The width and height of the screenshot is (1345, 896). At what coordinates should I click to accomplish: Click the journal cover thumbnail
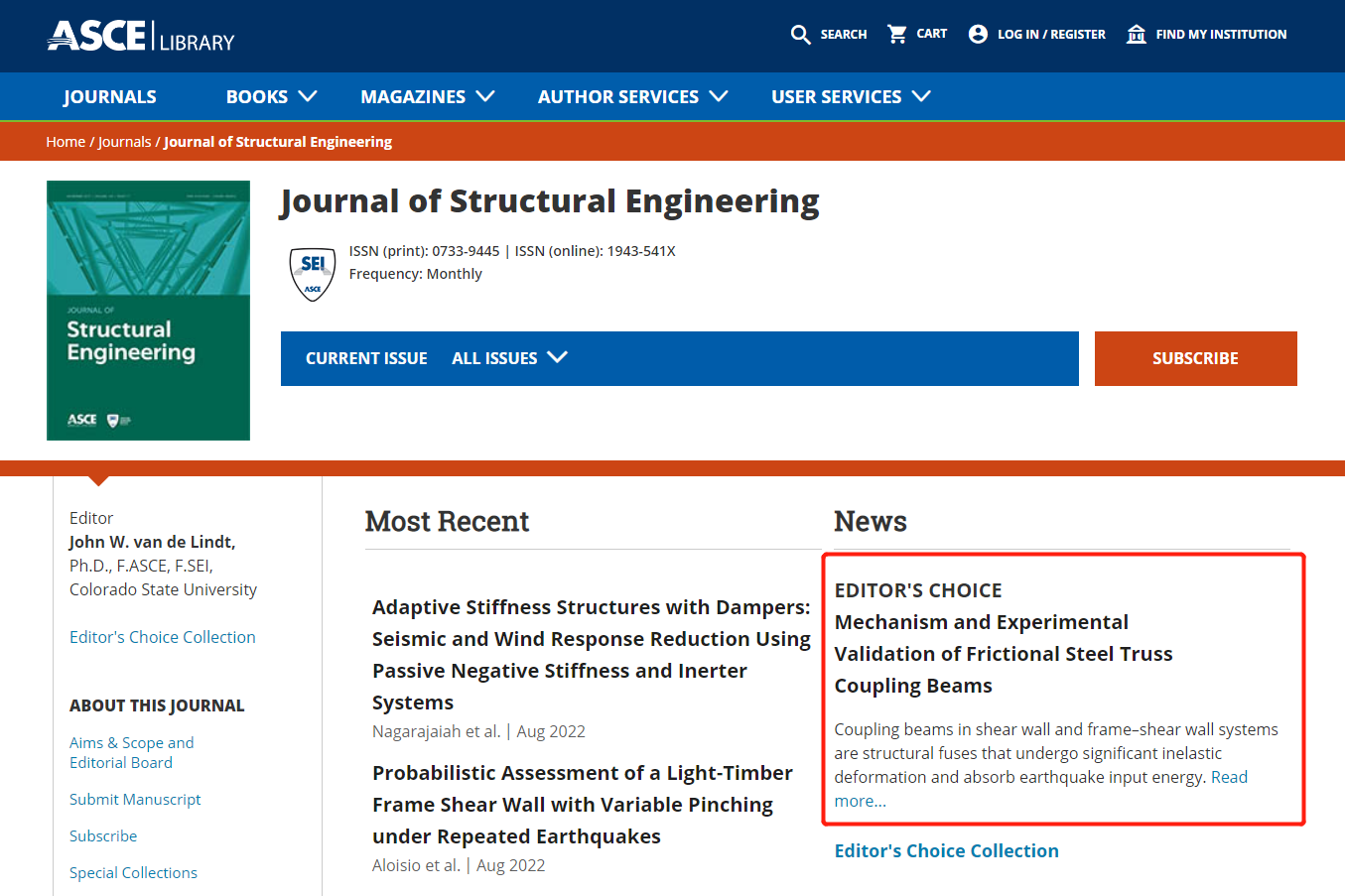coord(148,310)
